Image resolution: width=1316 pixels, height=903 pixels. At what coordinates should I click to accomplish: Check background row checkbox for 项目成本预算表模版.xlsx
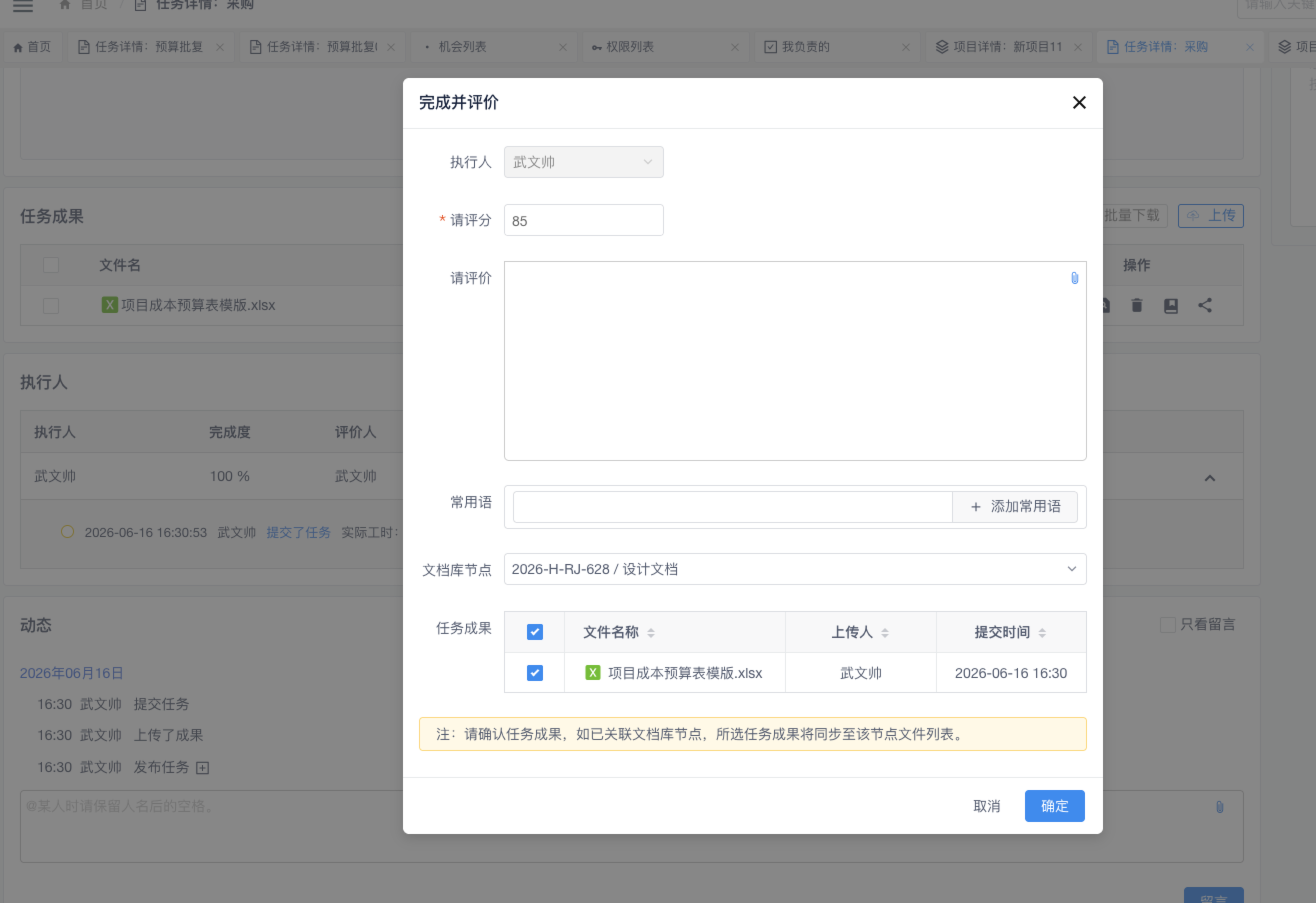coord(51,305)
